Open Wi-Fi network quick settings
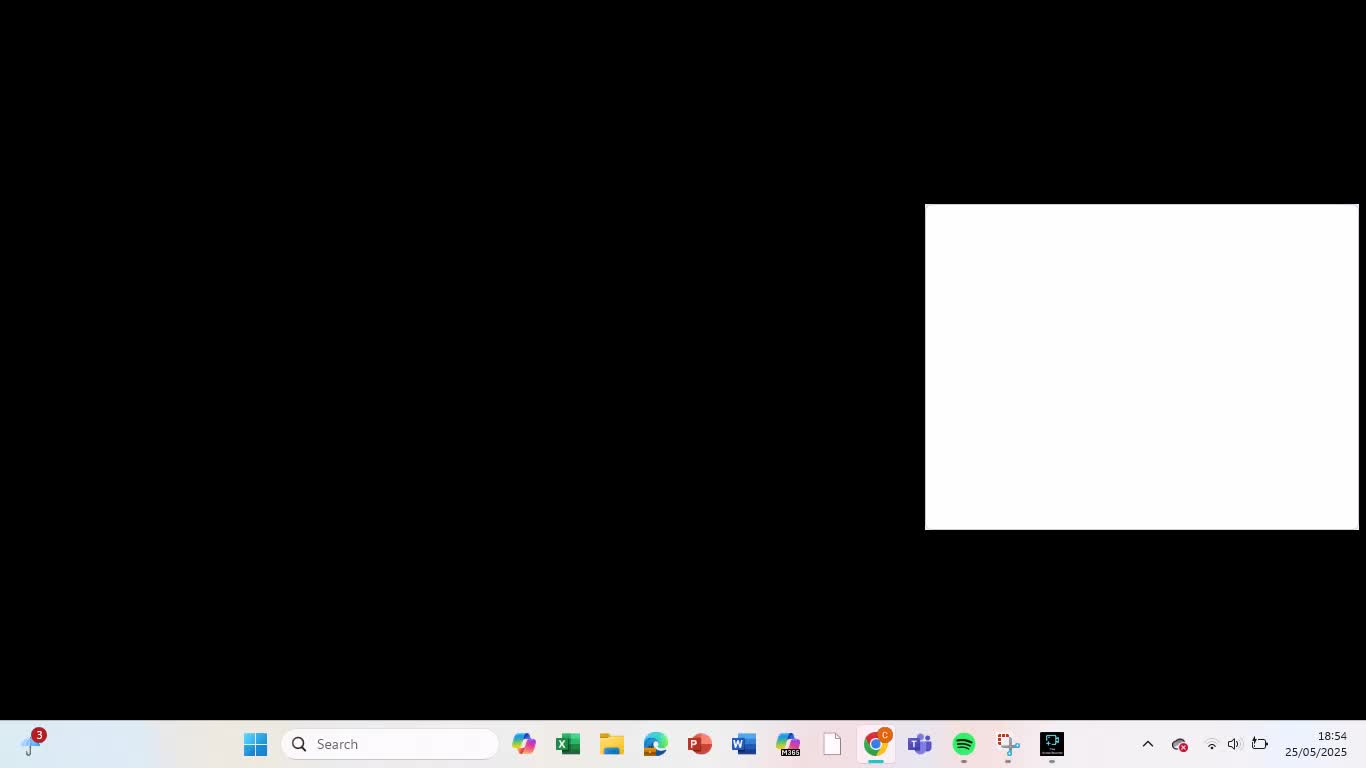The height and width of the screenshot is (768, 1366). (x=1211, y=744)
